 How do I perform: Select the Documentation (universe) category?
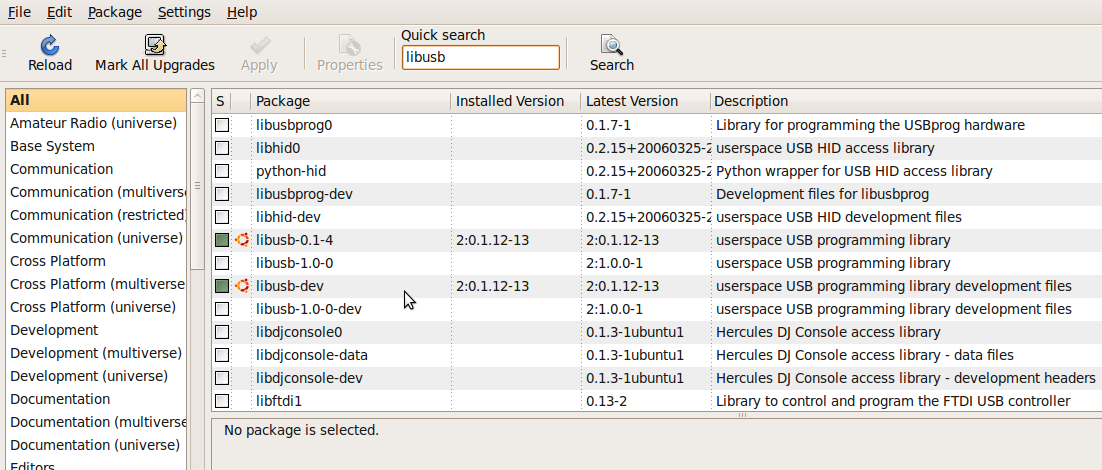point(96,445)
